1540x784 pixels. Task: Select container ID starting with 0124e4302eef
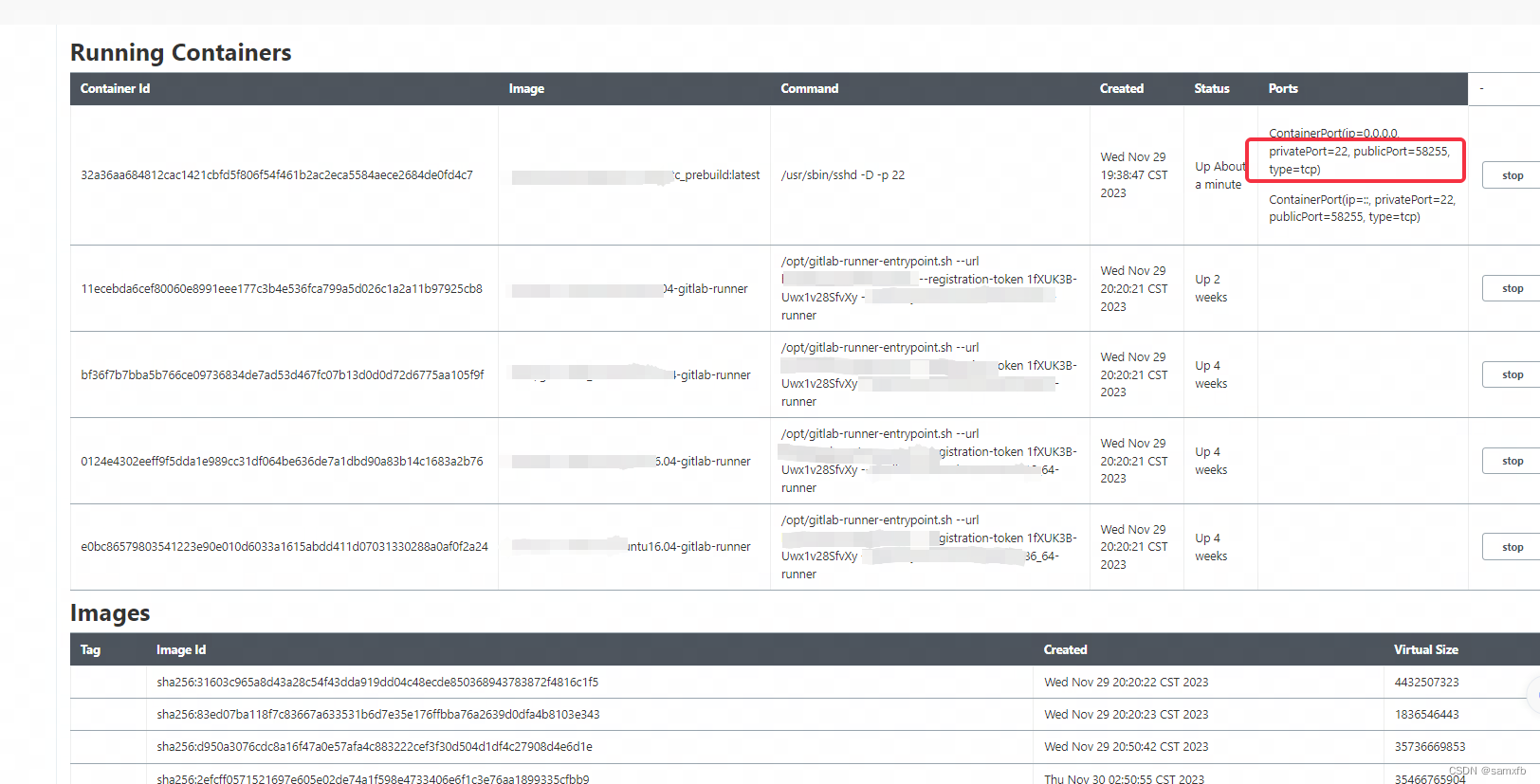[x=282, y=461]
